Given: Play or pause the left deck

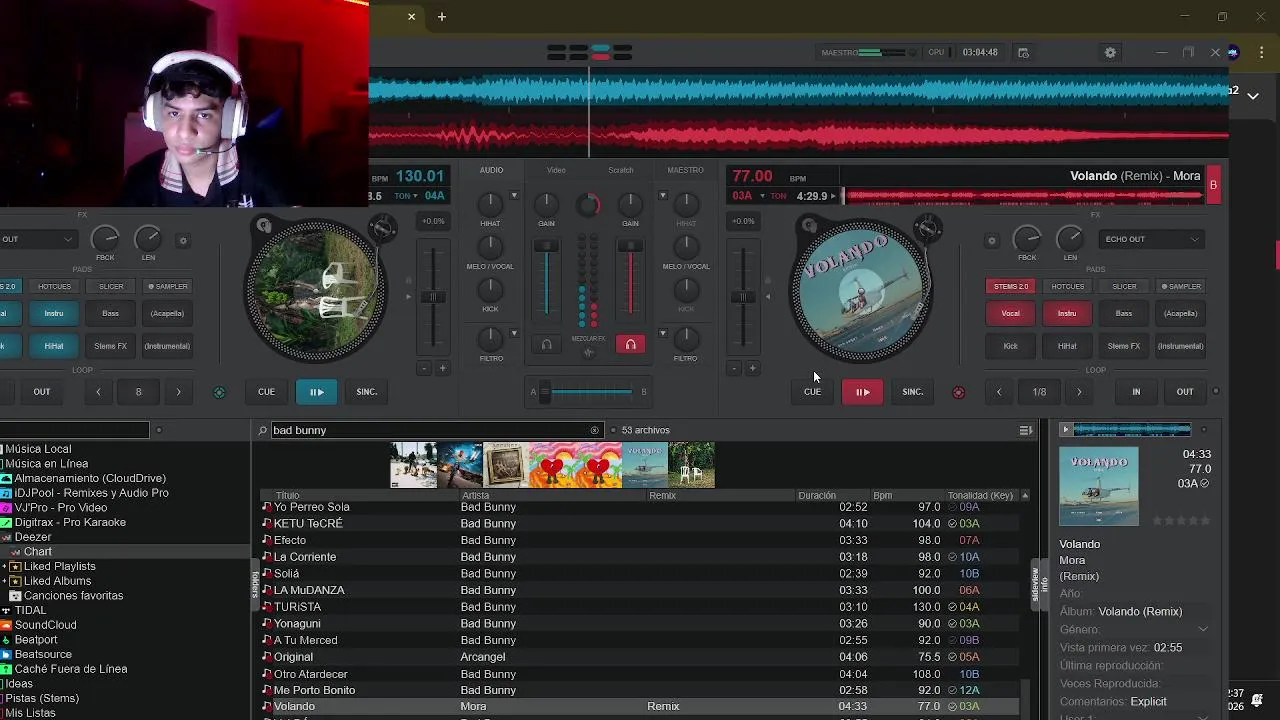Looking at the screenshot, I should click(316, 392).
